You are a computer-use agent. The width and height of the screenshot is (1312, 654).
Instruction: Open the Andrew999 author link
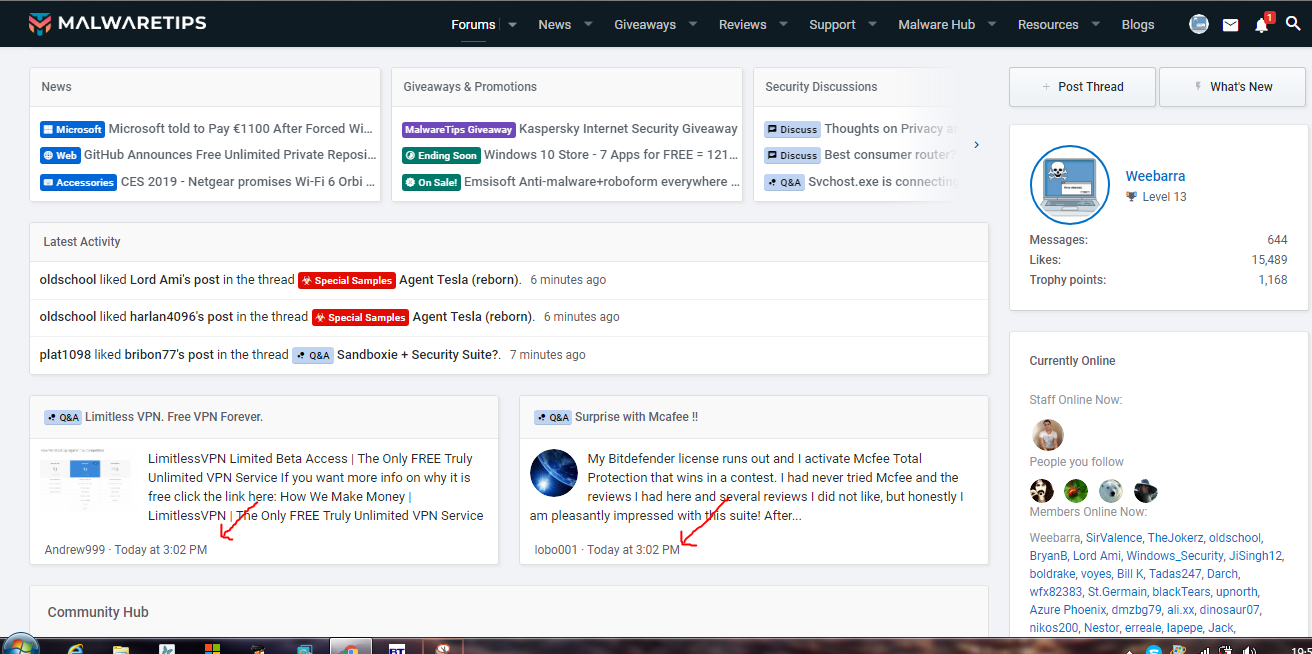coord(75,550)
